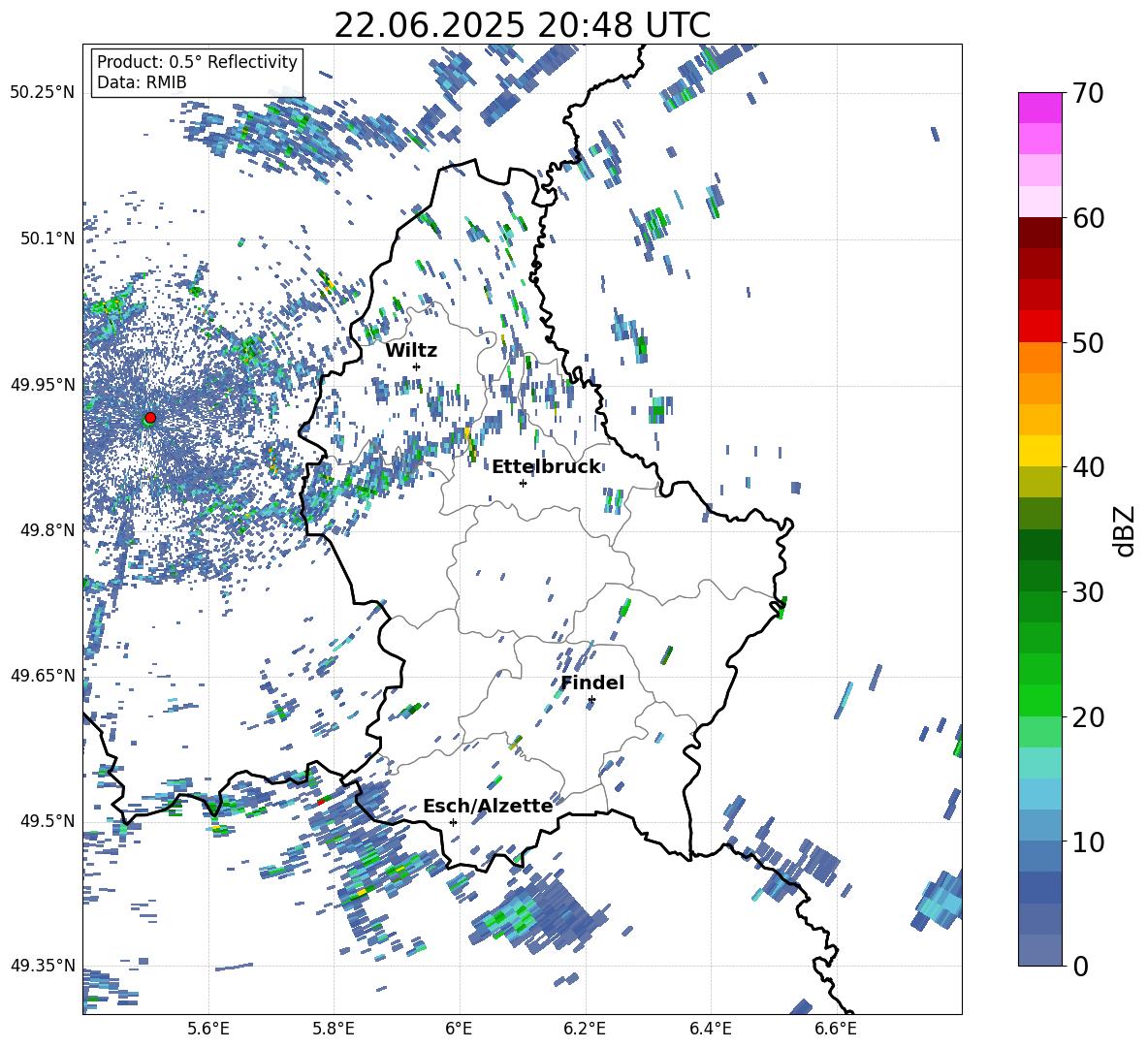This screenshot has width=1148, height=1048.
Task: Click the colorbar tick label 20
Action: pyautogui.click(x=1087, y=717)
